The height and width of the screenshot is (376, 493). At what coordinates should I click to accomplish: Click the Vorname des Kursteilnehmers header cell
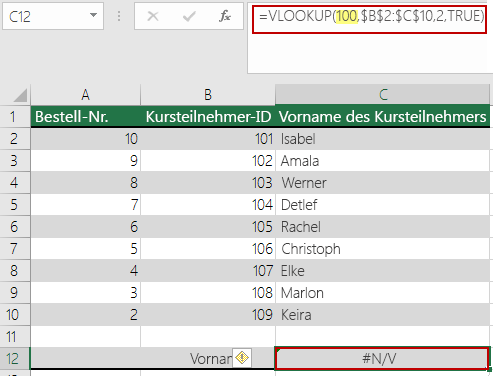tap(383, 117)
